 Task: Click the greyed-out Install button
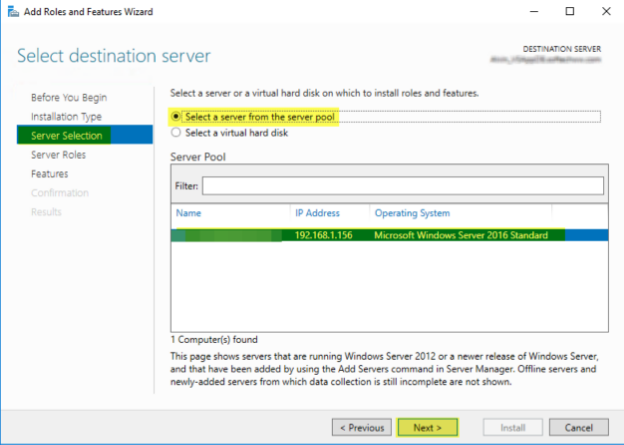tap(506, 427)
